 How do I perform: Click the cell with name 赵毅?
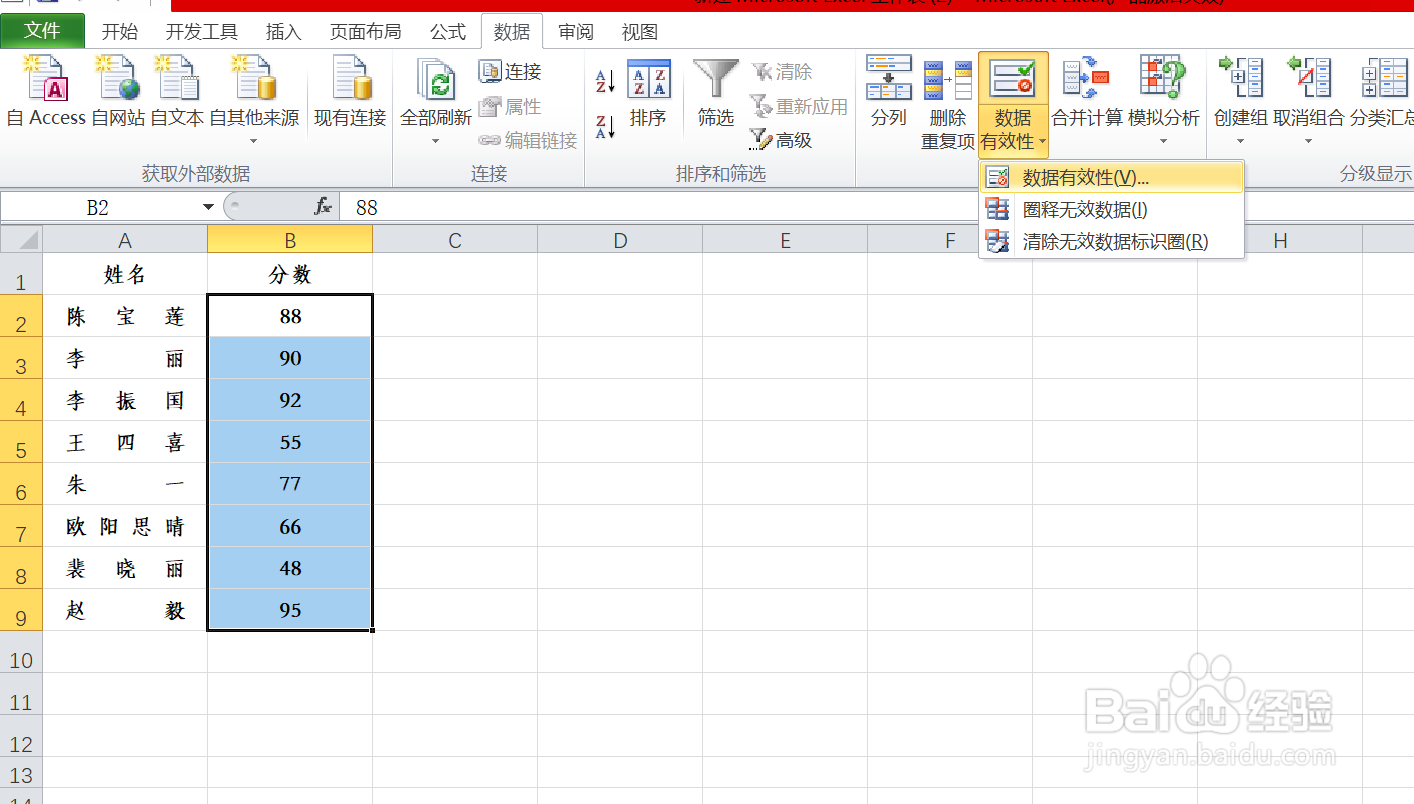(125, 610)
